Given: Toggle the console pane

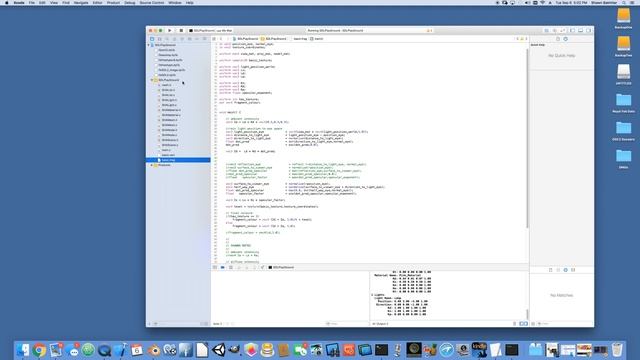Looking at the screenshot, I should click(x=525, y=324).
